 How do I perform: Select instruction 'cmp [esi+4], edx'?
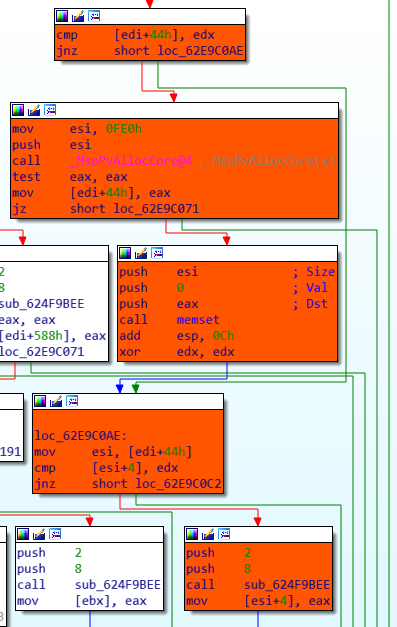pos(106,468)
